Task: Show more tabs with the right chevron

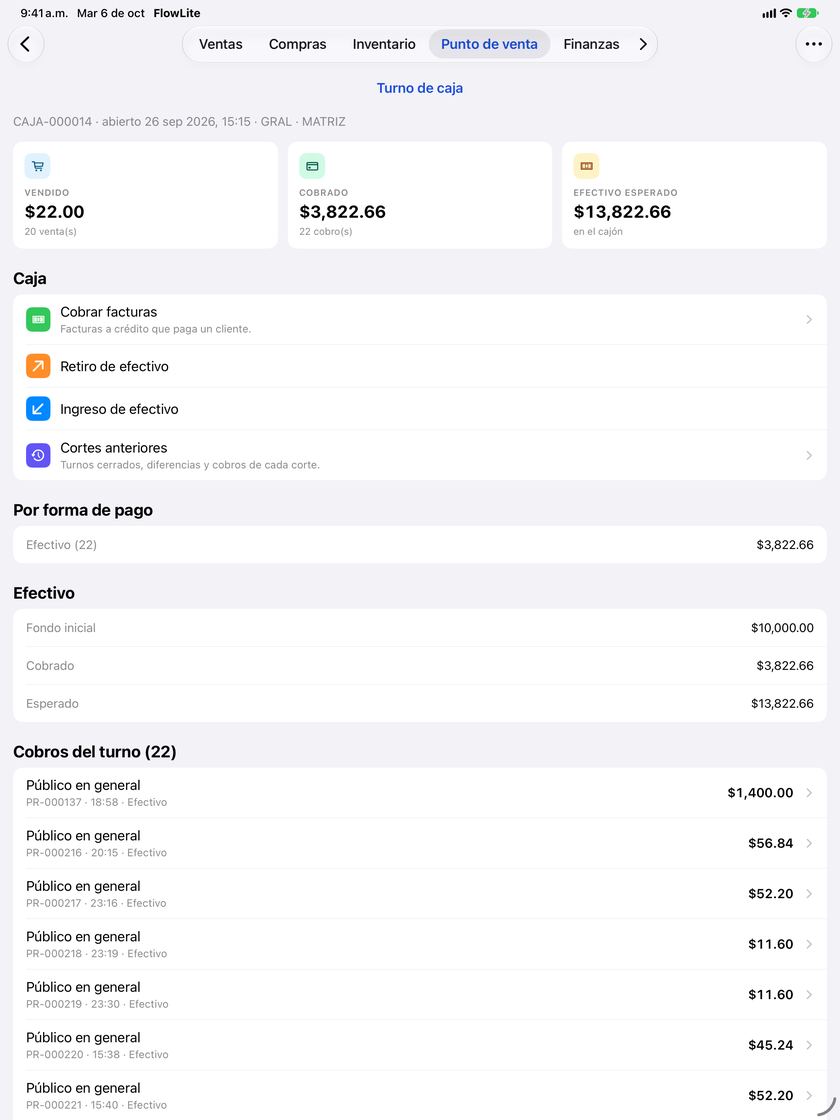Action: [x=643, y=44]
